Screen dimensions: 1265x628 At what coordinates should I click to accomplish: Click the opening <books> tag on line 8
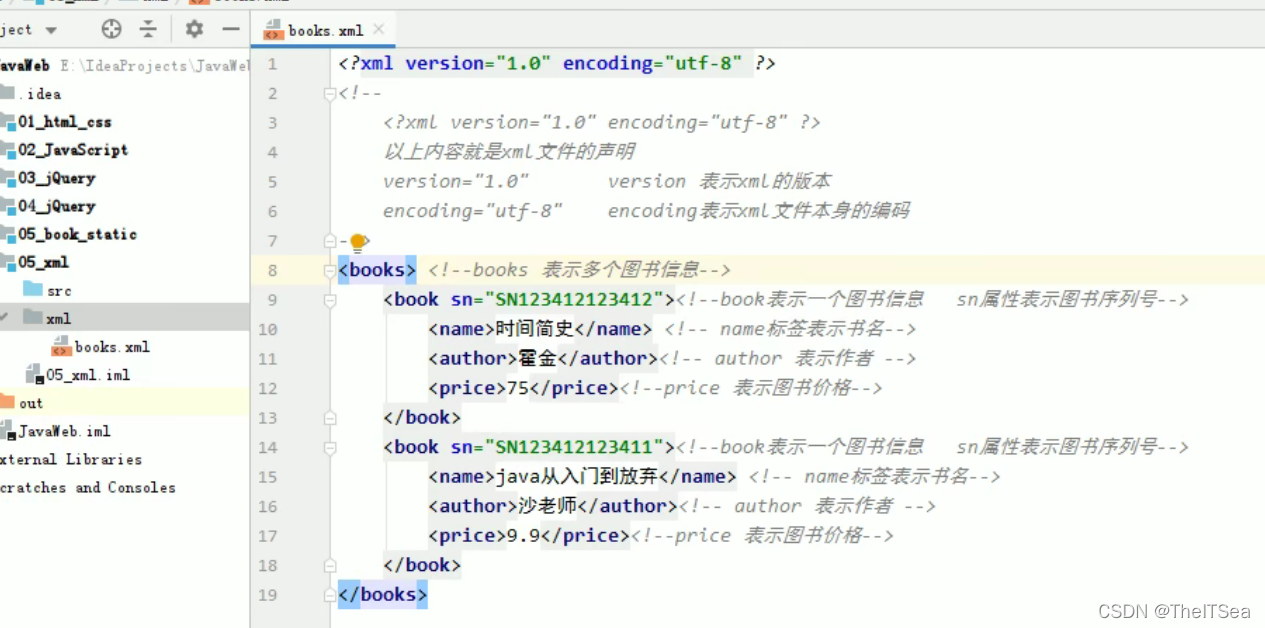pyautogui.click(x=377, y=270)
